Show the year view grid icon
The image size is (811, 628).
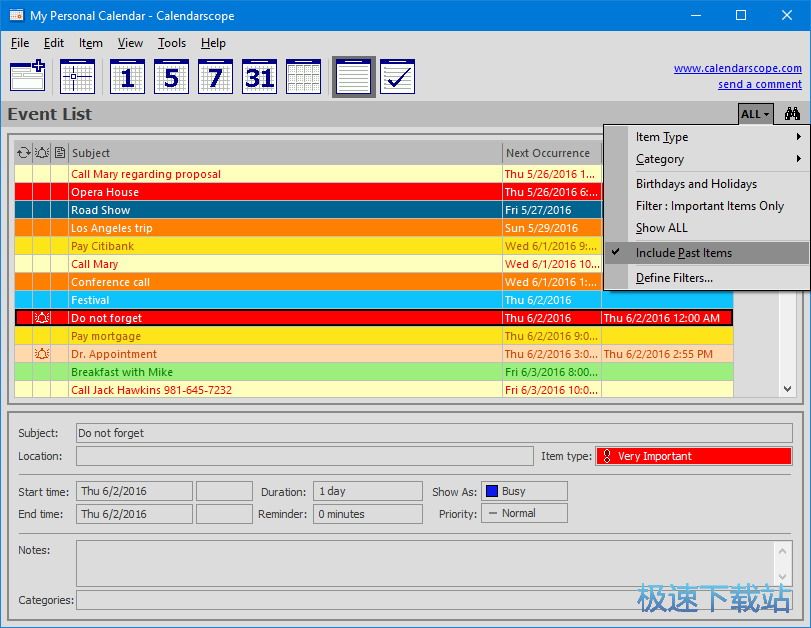[x=303, y=77]
